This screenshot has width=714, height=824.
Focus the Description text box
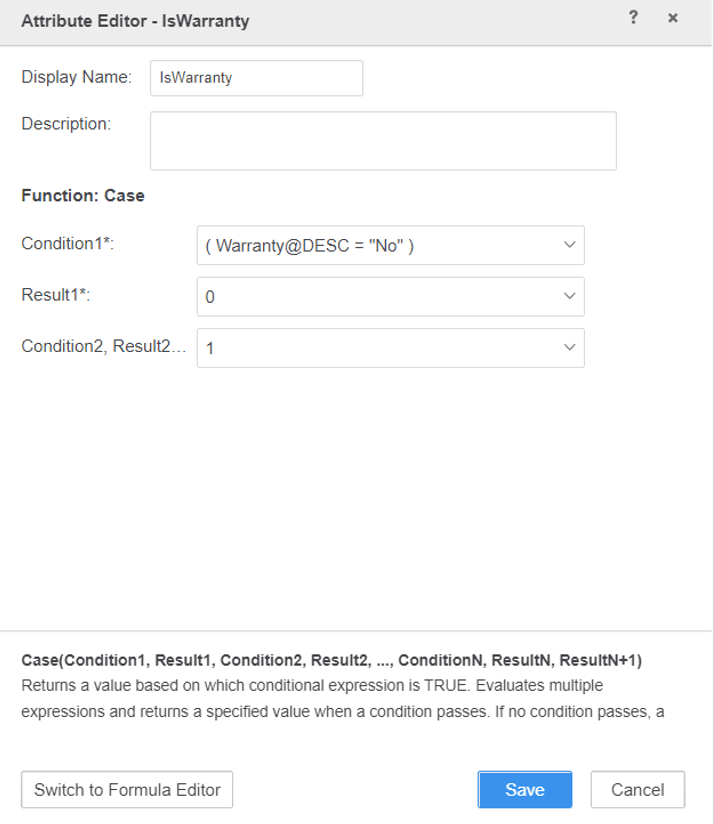[383, 141]
